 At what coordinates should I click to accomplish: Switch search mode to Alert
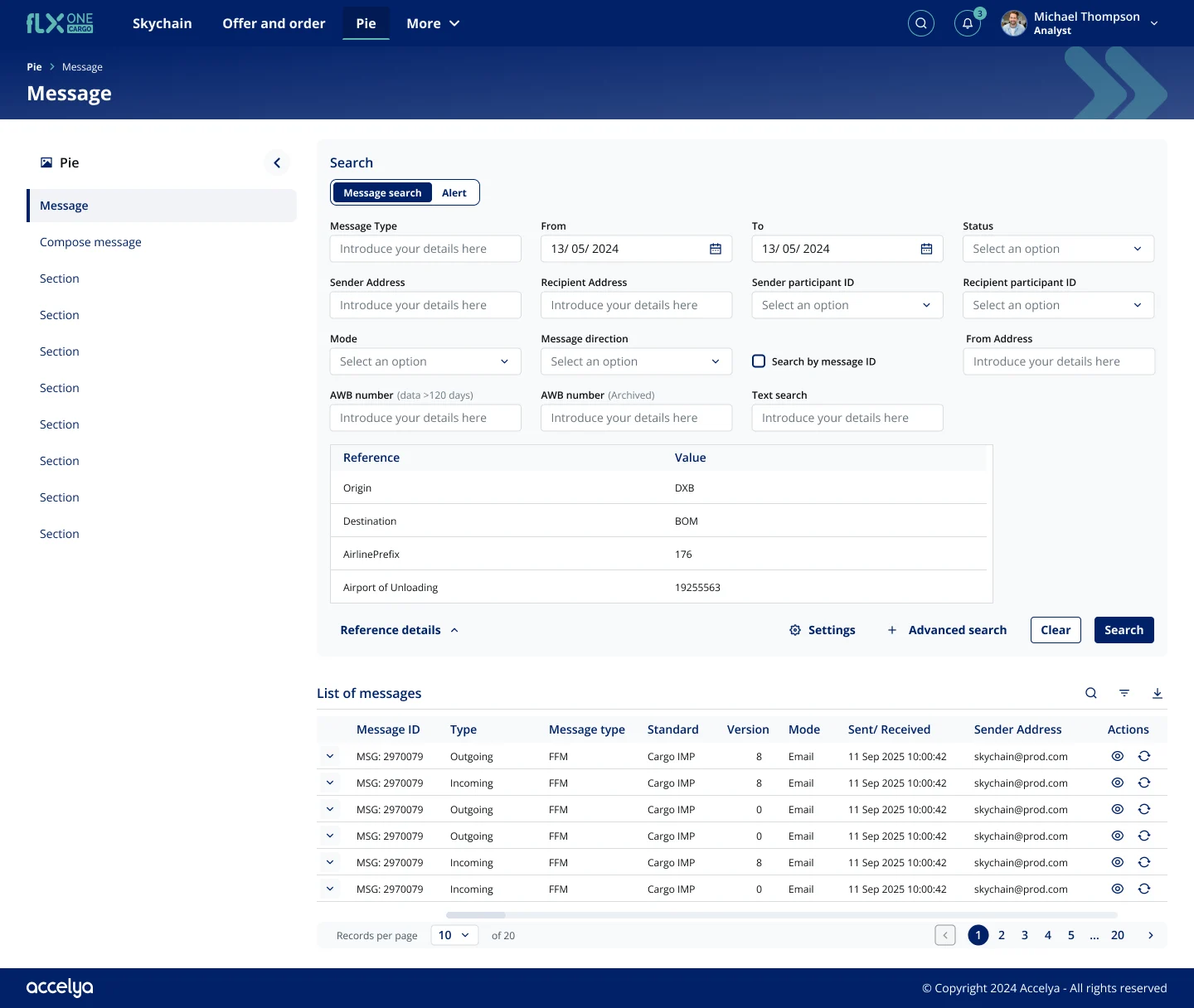click(454, 192)
